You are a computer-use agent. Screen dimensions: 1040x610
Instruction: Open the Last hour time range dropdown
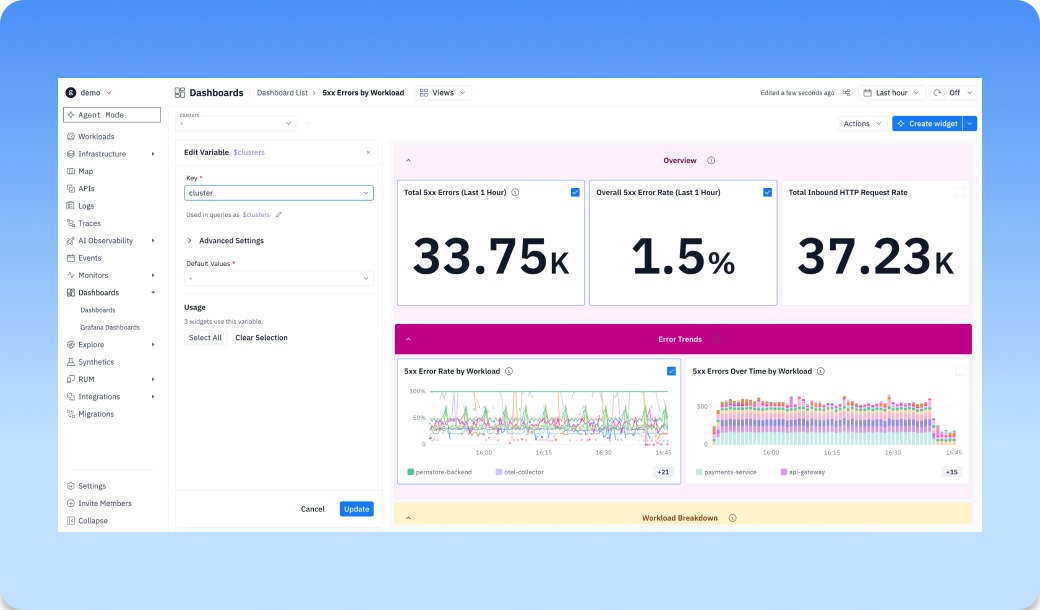coord(891,93)
